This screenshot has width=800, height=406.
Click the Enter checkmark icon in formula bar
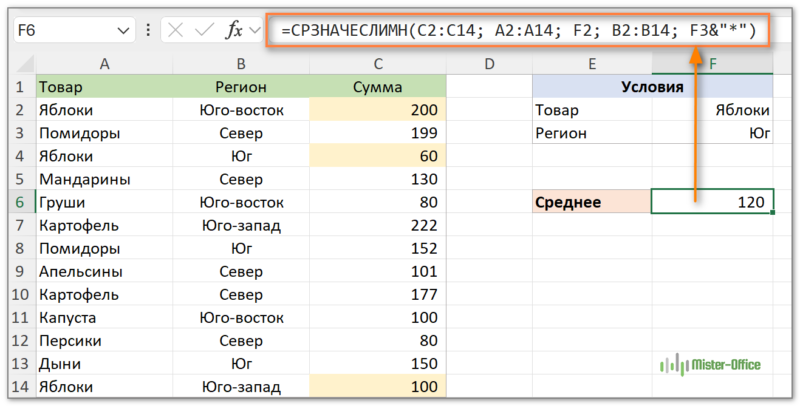pyautogui.click(x=206, y=32)
